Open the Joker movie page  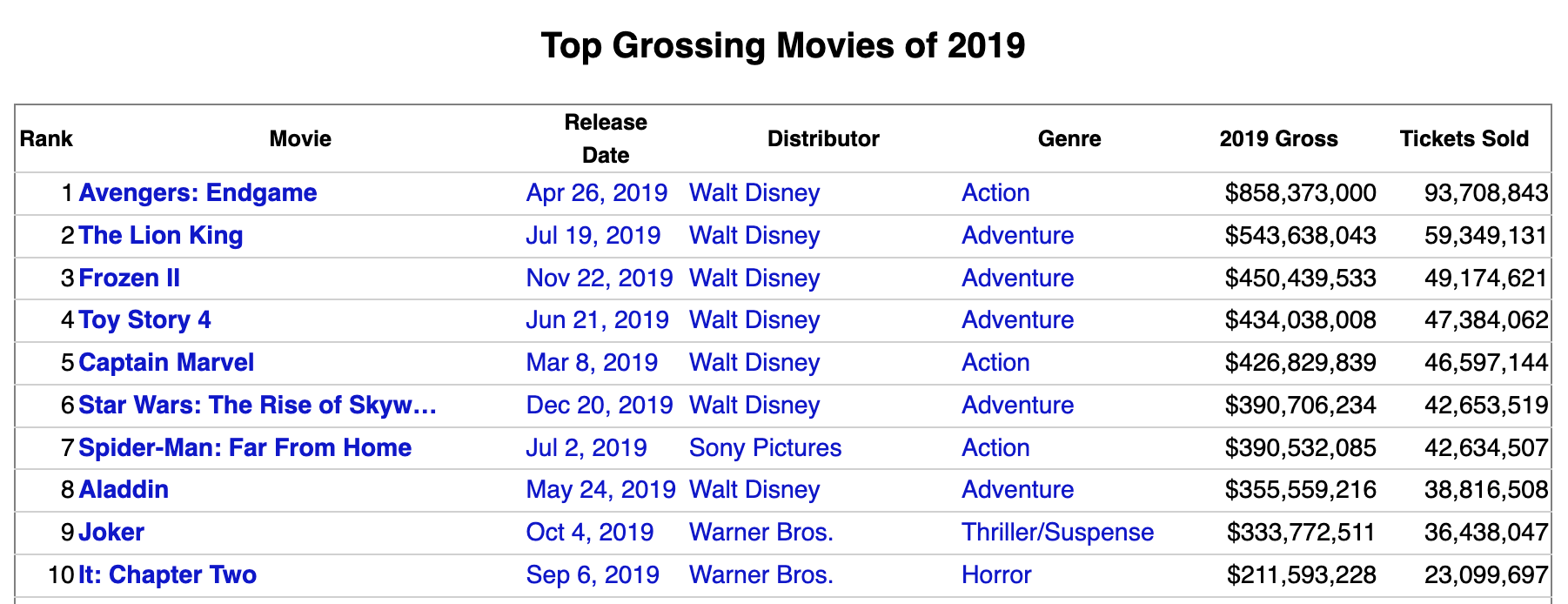(111, 532)
